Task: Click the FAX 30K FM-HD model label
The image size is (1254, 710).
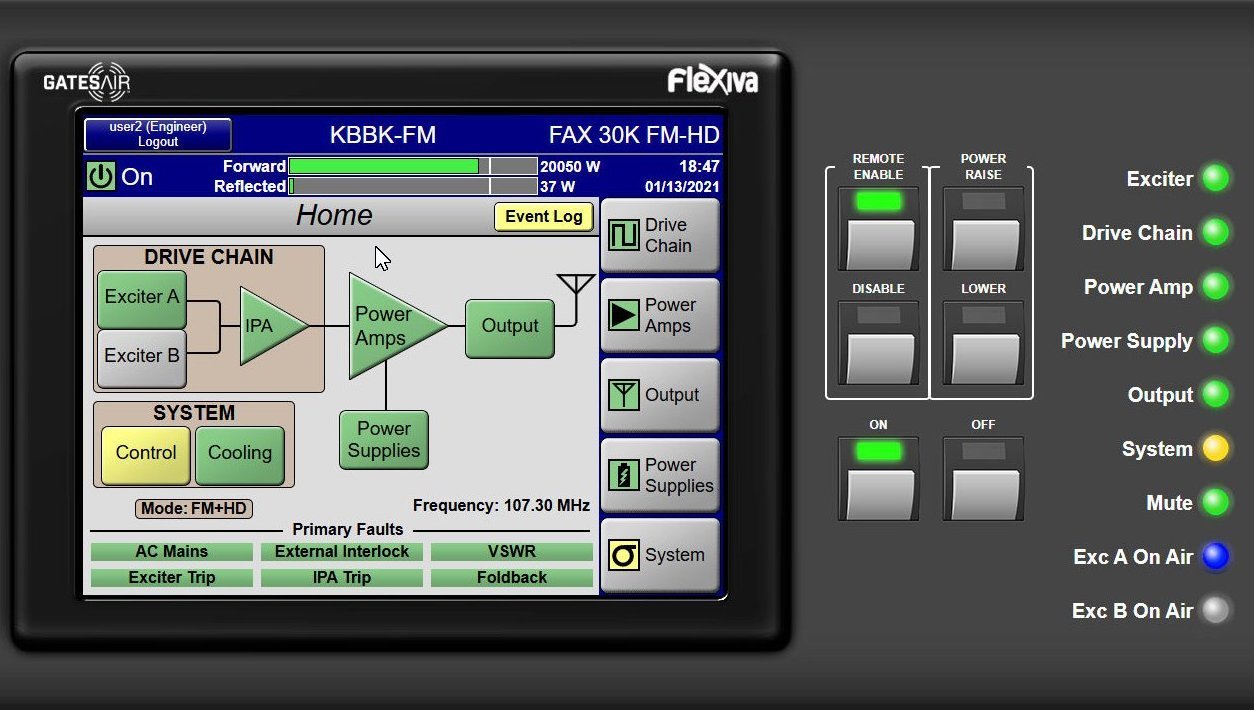Action: coord(634,135)
